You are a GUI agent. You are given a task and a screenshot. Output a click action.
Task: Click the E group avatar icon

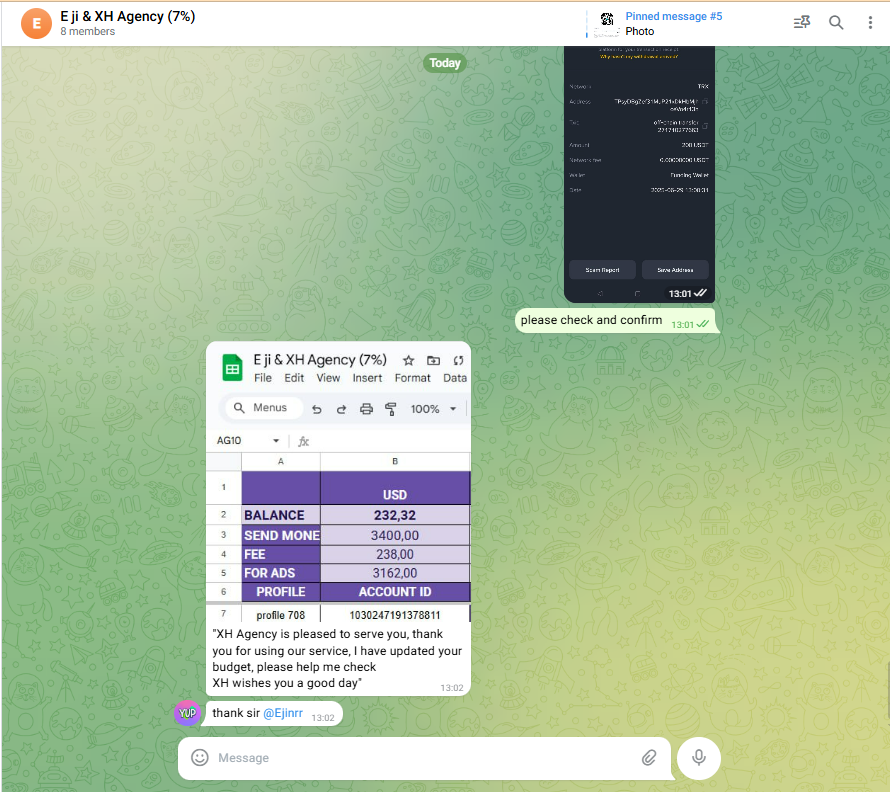coord(37,23)
